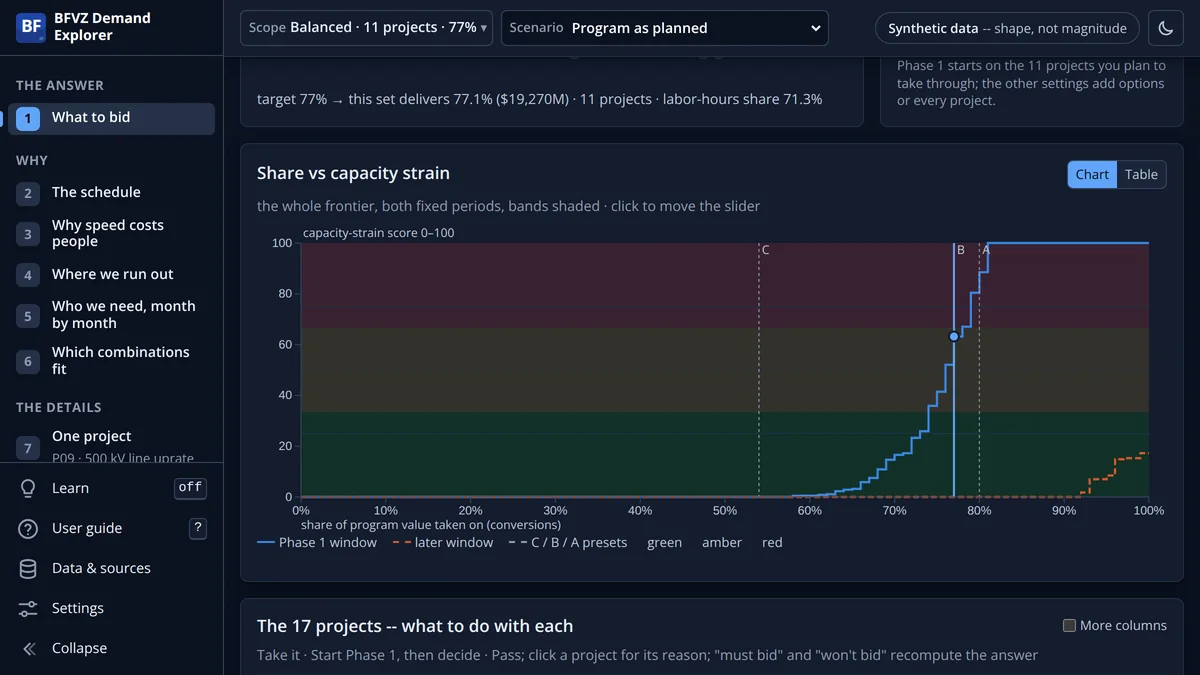Image resolution: width=1200 pixels, height=675 pixels.
Task: Open the Scenario Program as planned dropdown
Action: (x=665, y=28)
